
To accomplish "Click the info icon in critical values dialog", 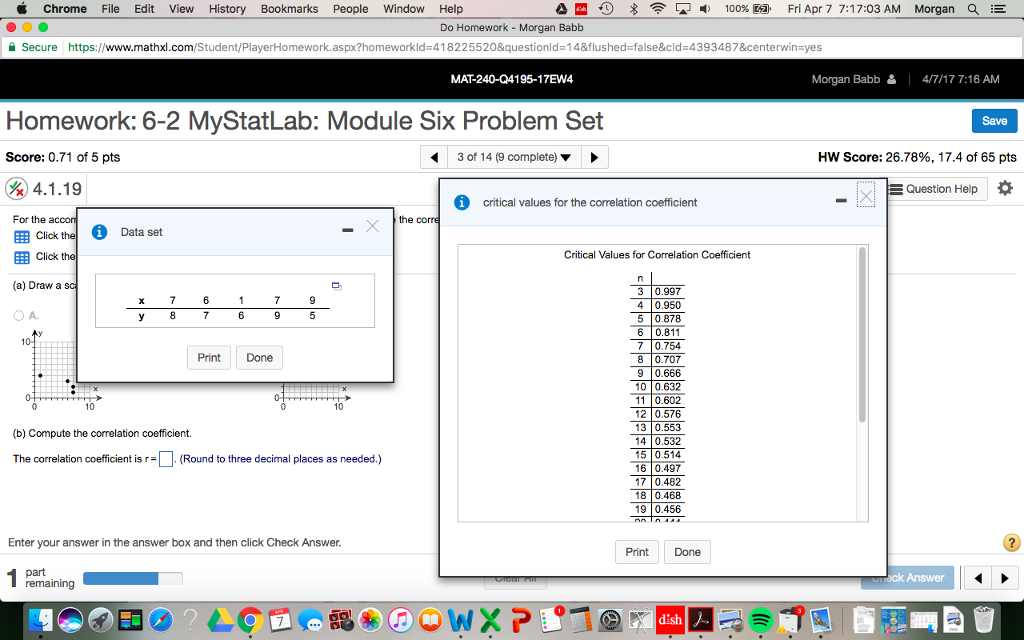I will pos(462,202).
